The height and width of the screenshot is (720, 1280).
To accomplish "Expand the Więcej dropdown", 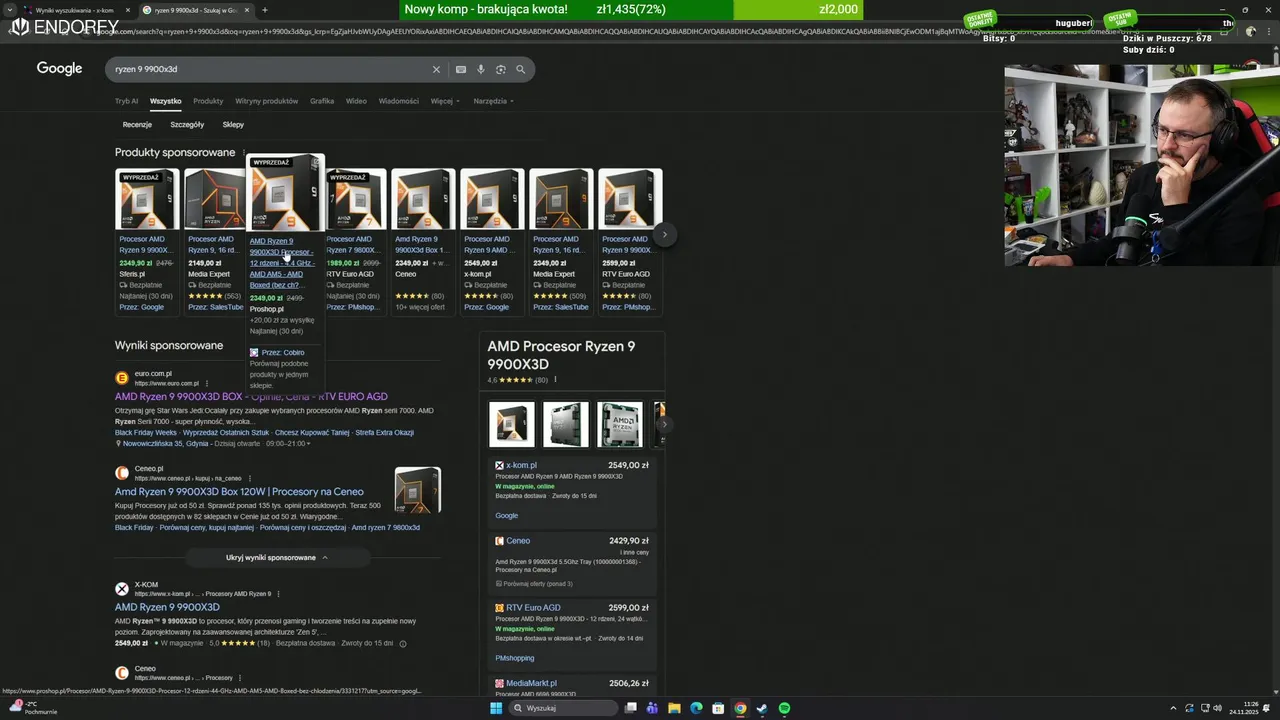I will tap(445, 101).
